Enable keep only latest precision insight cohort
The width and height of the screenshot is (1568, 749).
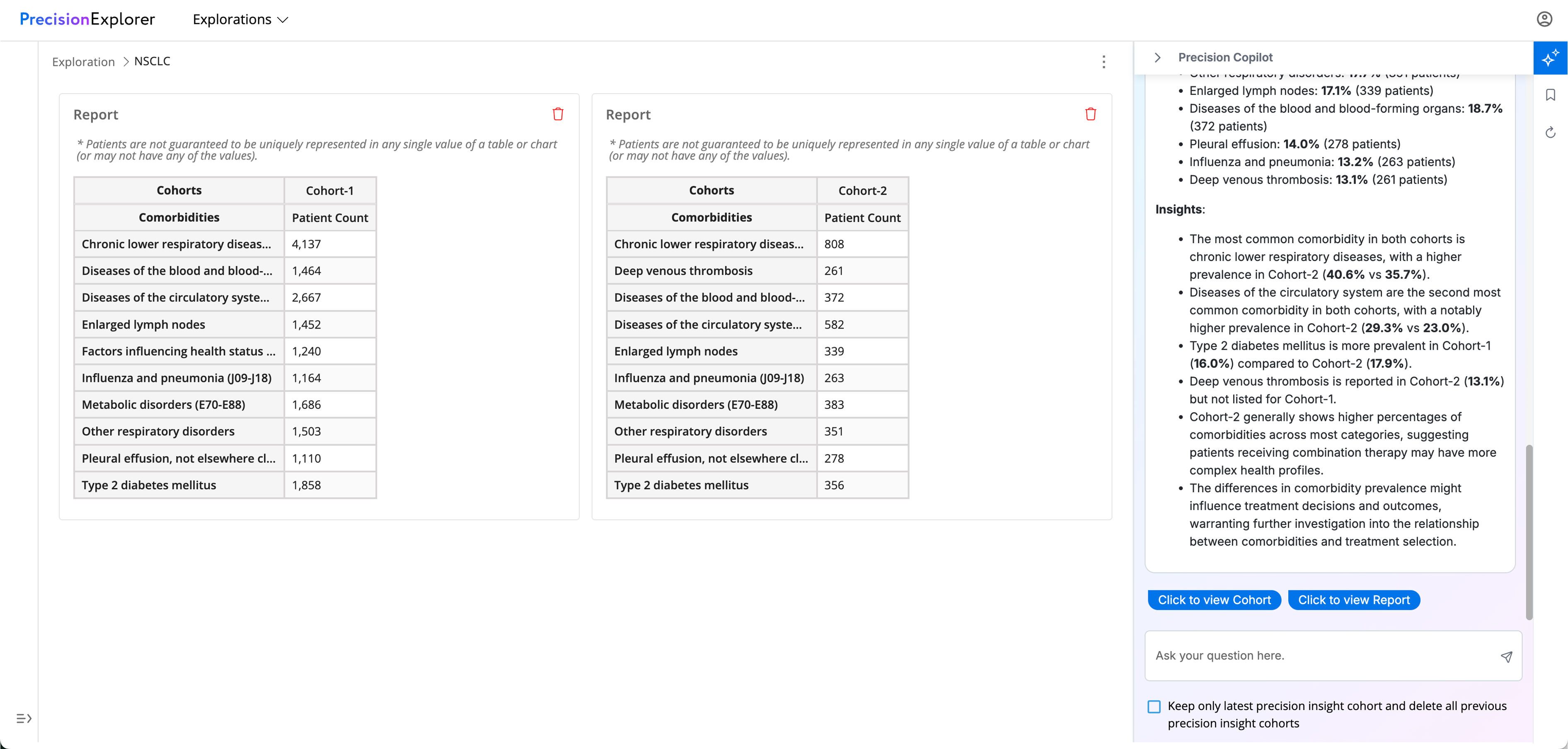click(x=1154, y=706)
